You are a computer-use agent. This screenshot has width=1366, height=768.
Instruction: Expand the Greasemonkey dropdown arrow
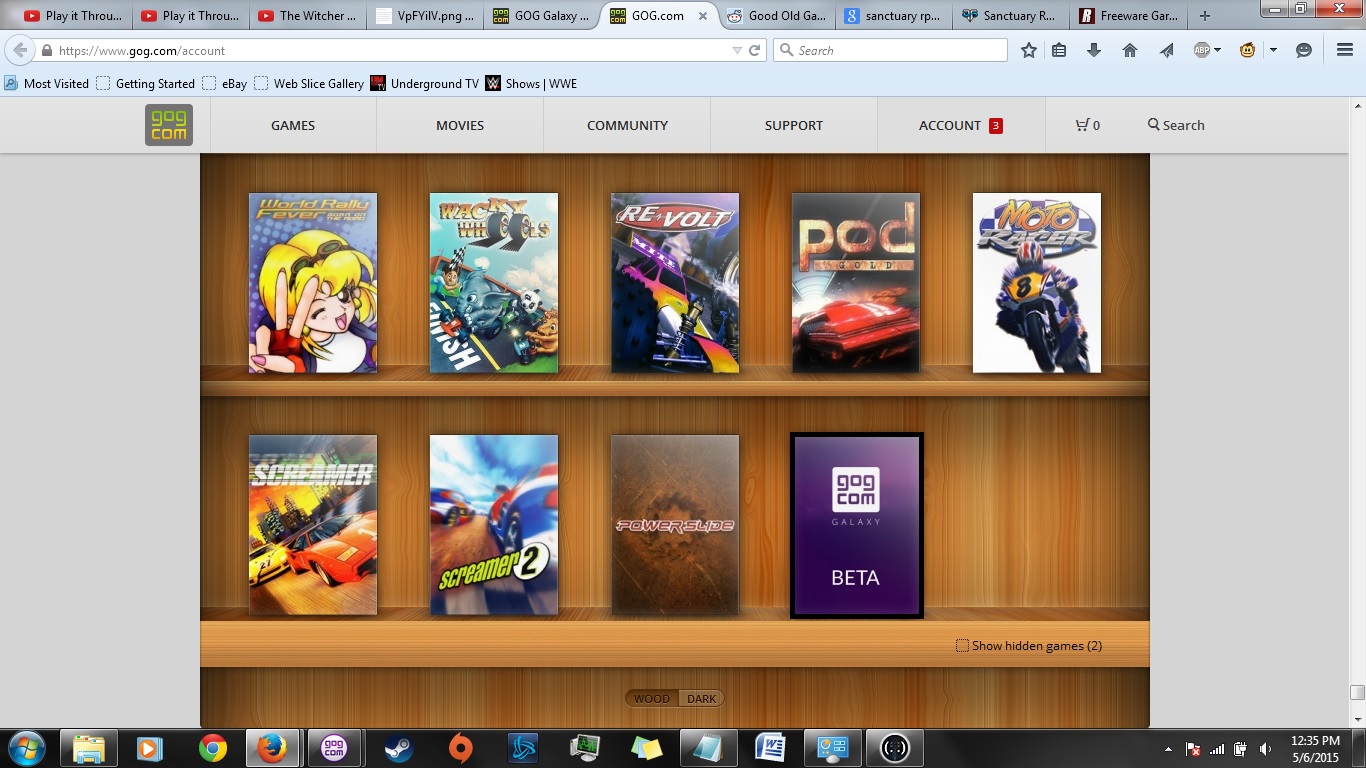1273,50
